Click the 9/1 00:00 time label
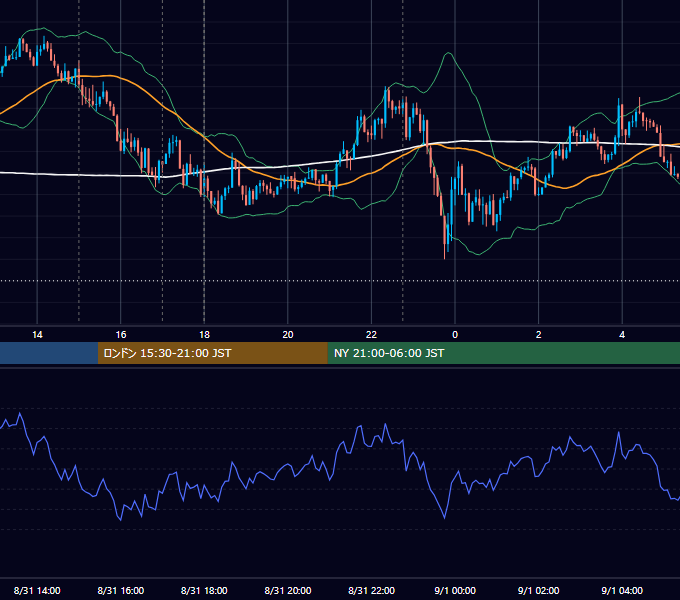 click(x=455, y=590)
